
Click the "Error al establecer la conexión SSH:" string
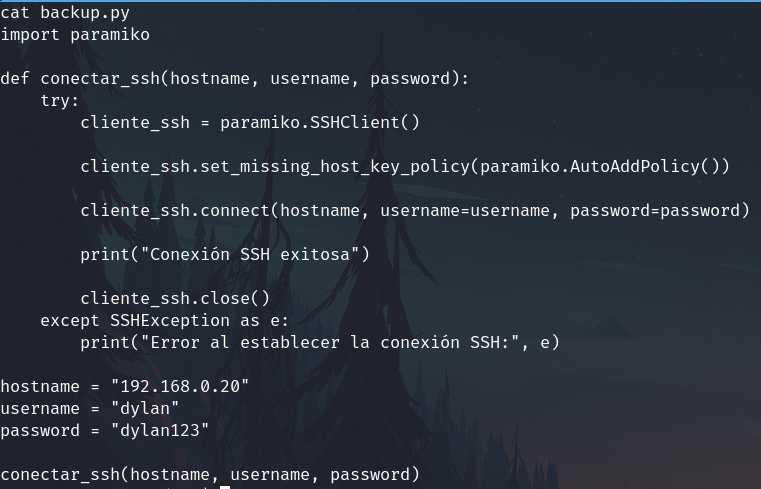point(330,343)
